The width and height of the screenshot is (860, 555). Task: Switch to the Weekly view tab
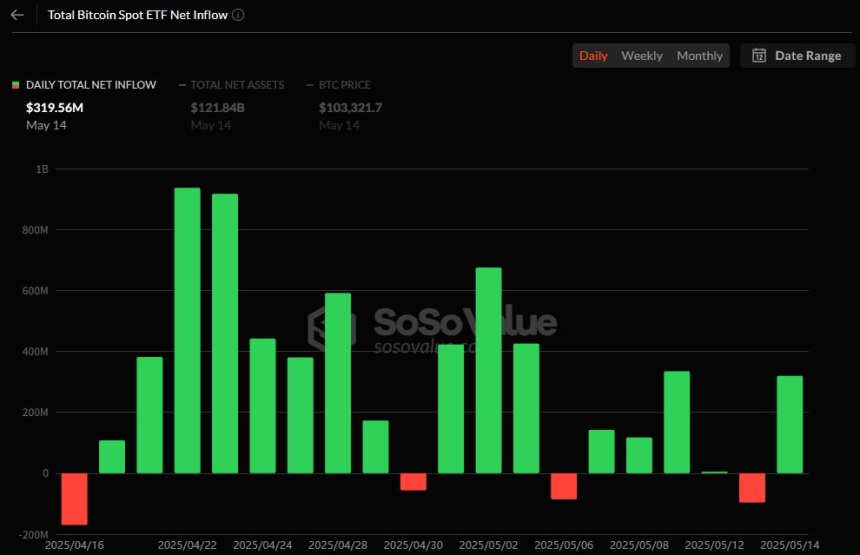tap(641, 56)
